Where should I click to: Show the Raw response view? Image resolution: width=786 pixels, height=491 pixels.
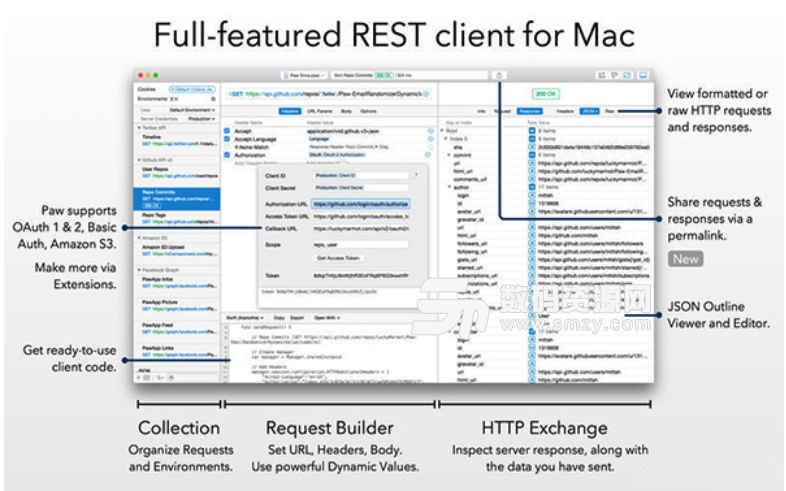pyautogui.click(x=610, y=111)
